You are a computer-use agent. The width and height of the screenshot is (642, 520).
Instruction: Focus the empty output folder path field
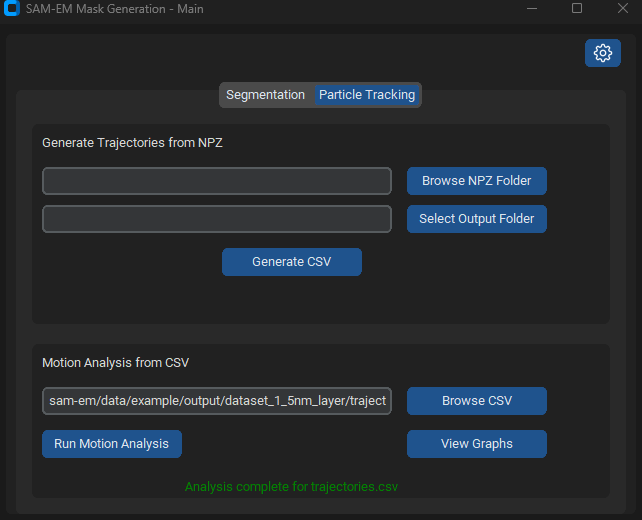pyautogui.click(x=216, y=219)
